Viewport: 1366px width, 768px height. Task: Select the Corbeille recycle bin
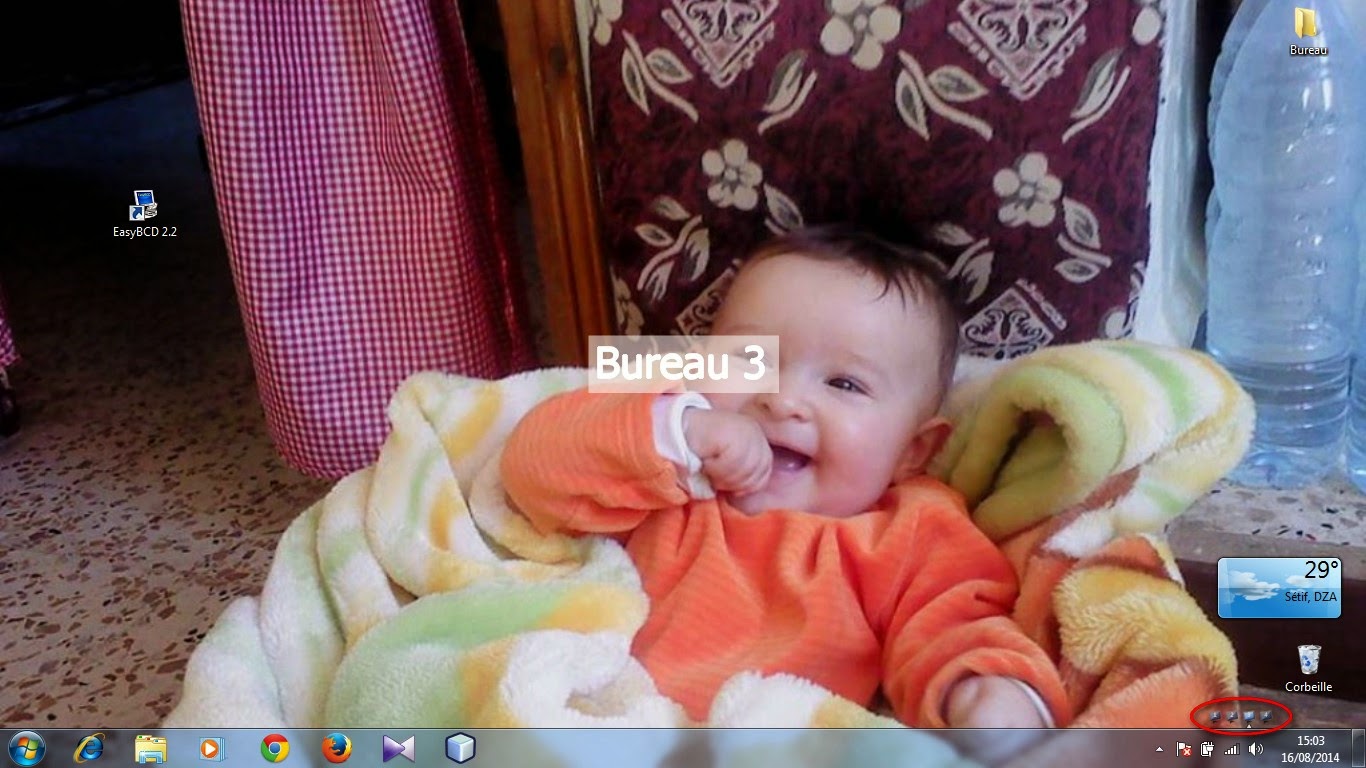(x=1308, y=661)
